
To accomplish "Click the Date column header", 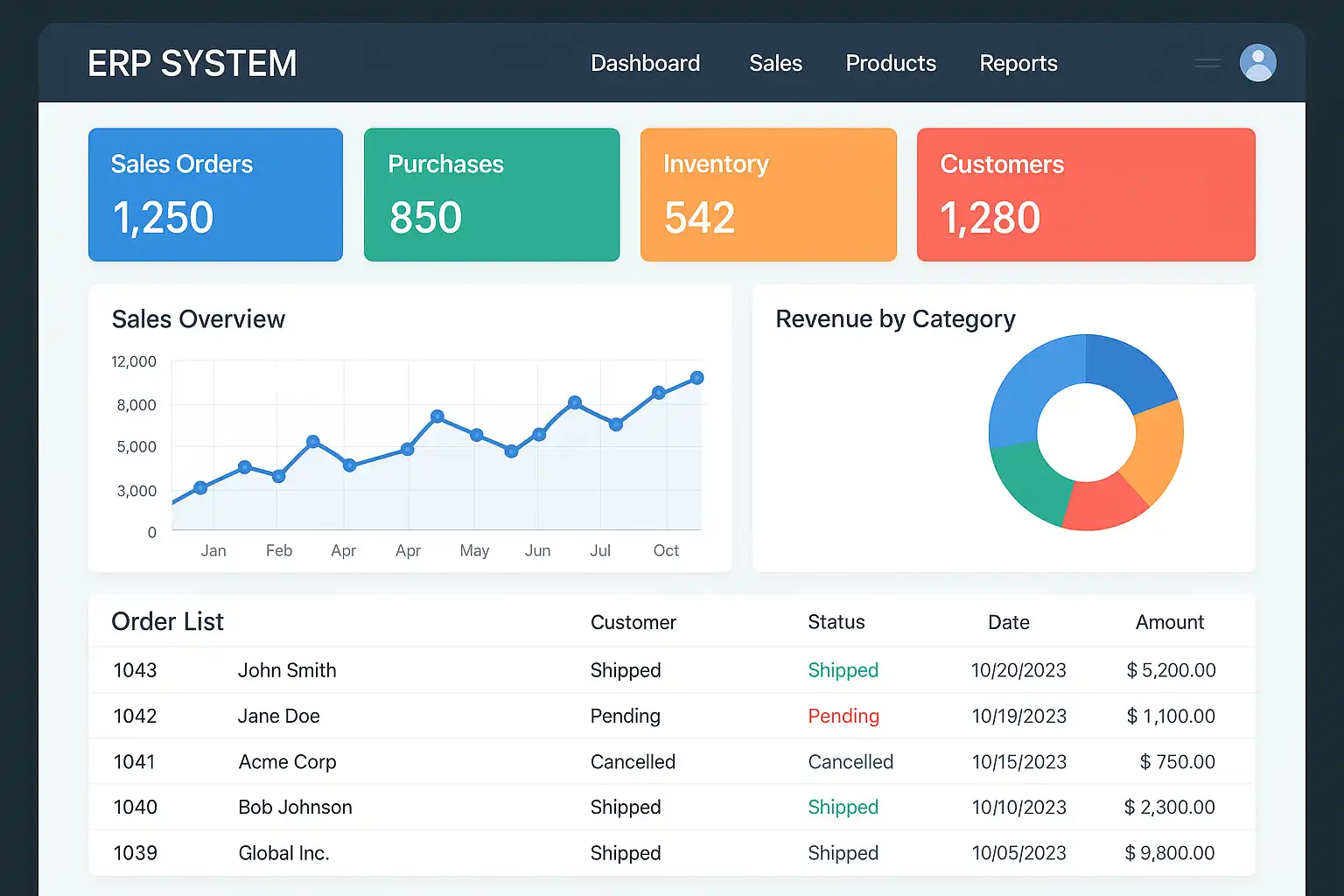I will pos(1008,622).
